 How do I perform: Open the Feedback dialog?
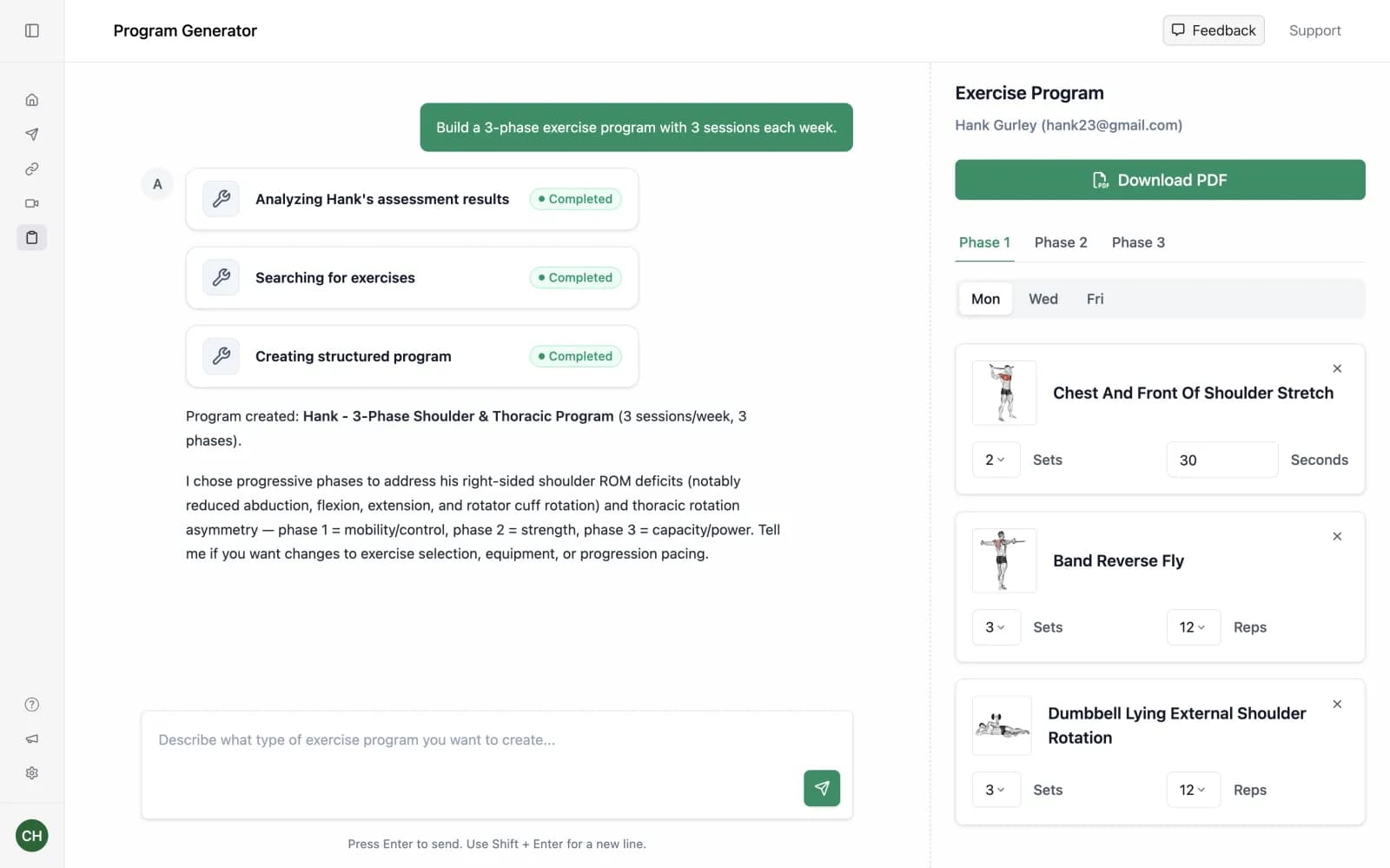(1213, 30)
